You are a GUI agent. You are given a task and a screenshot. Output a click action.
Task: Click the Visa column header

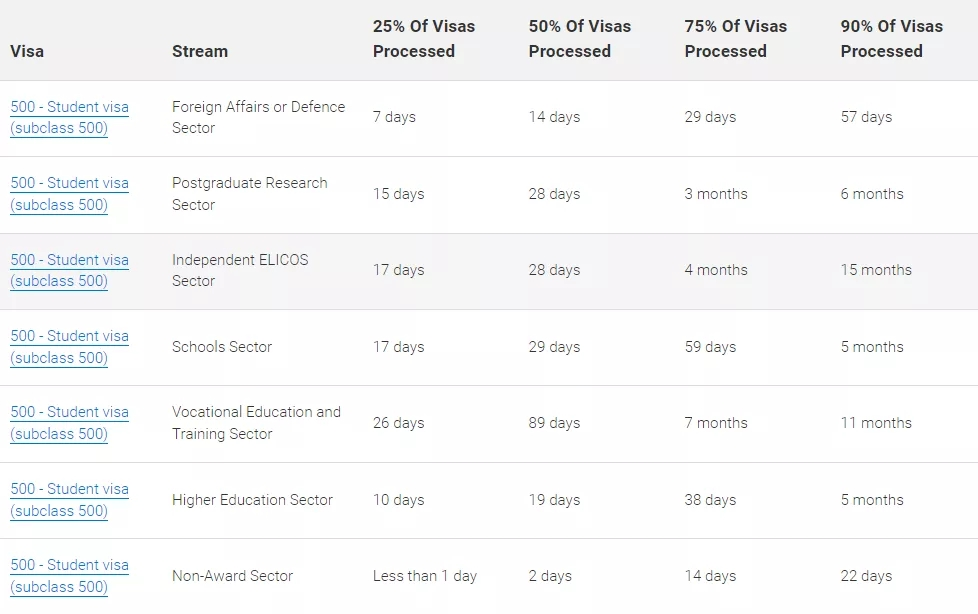pyautogui.click(x=27, y=51)
